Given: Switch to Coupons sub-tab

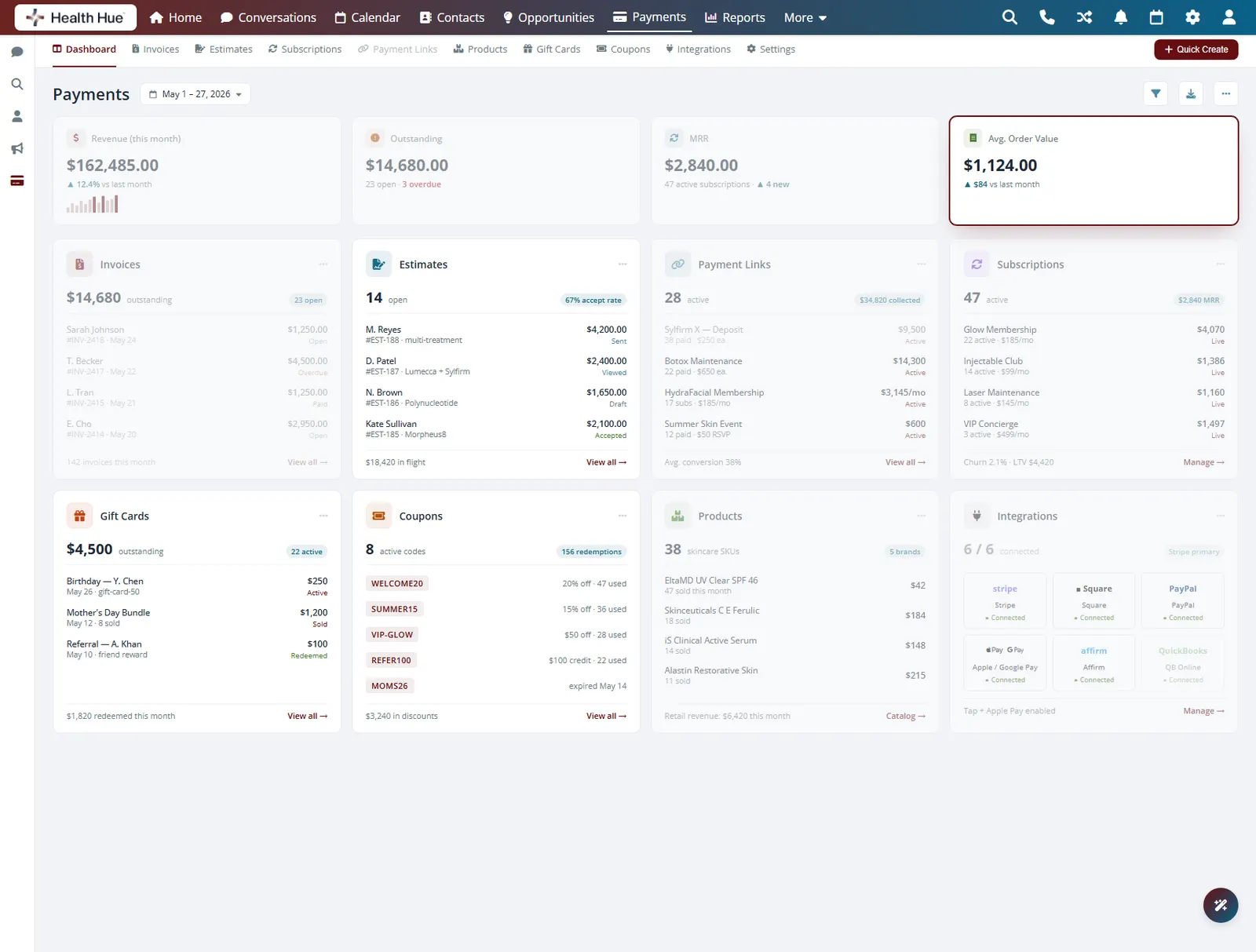Looking at the screenshot, I should pyautogui.click(x=623, y=49).
